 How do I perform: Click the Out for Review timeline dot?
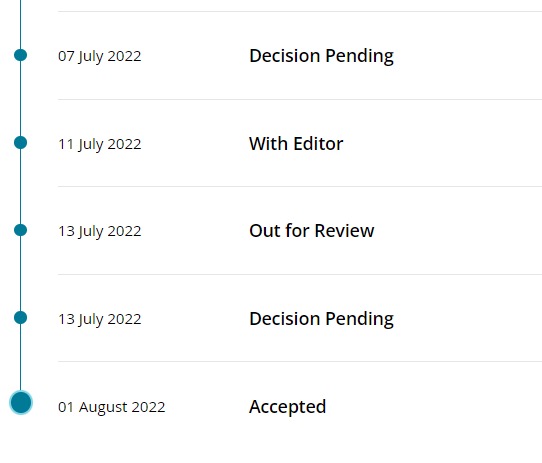click(x=20, y=230)
